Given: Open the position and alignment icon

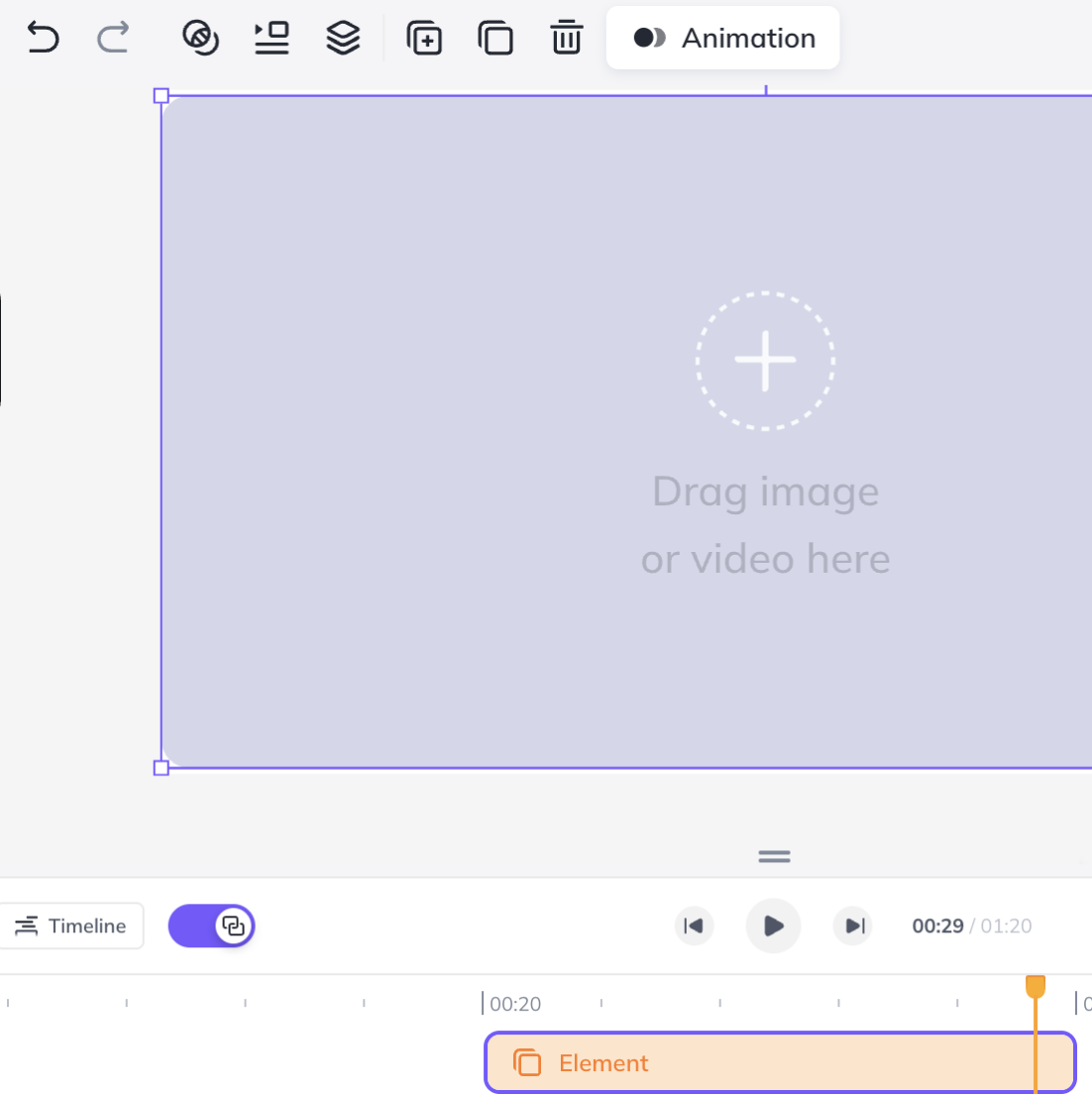Looking at the screenshot, I should pos(273,38).
